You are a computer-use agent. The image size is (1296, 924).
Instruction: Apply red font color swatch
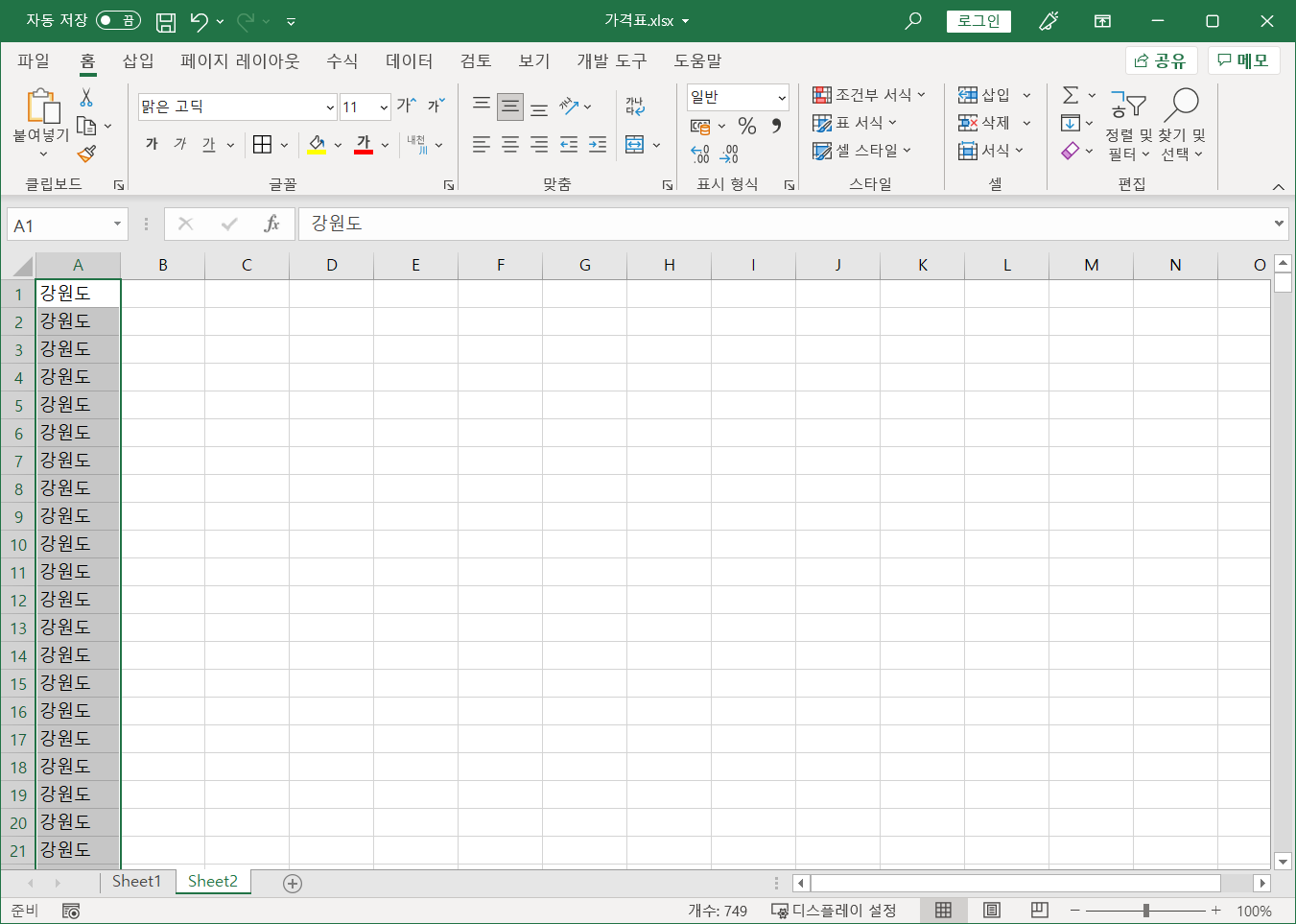pyautogui.click(x=364, y=145)
